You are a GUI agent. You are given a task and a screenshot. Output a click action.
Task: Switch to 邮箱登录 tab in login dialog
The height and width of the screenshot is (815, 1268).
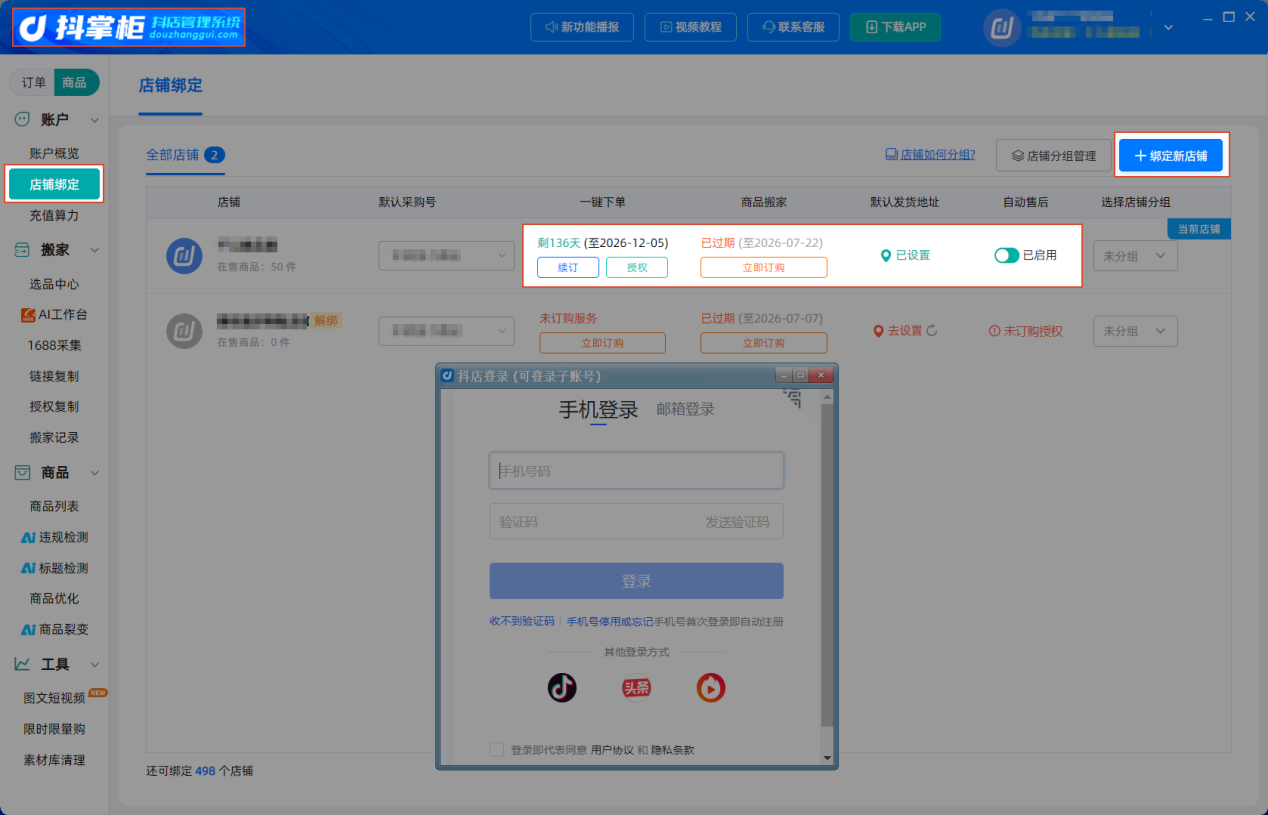686,409
